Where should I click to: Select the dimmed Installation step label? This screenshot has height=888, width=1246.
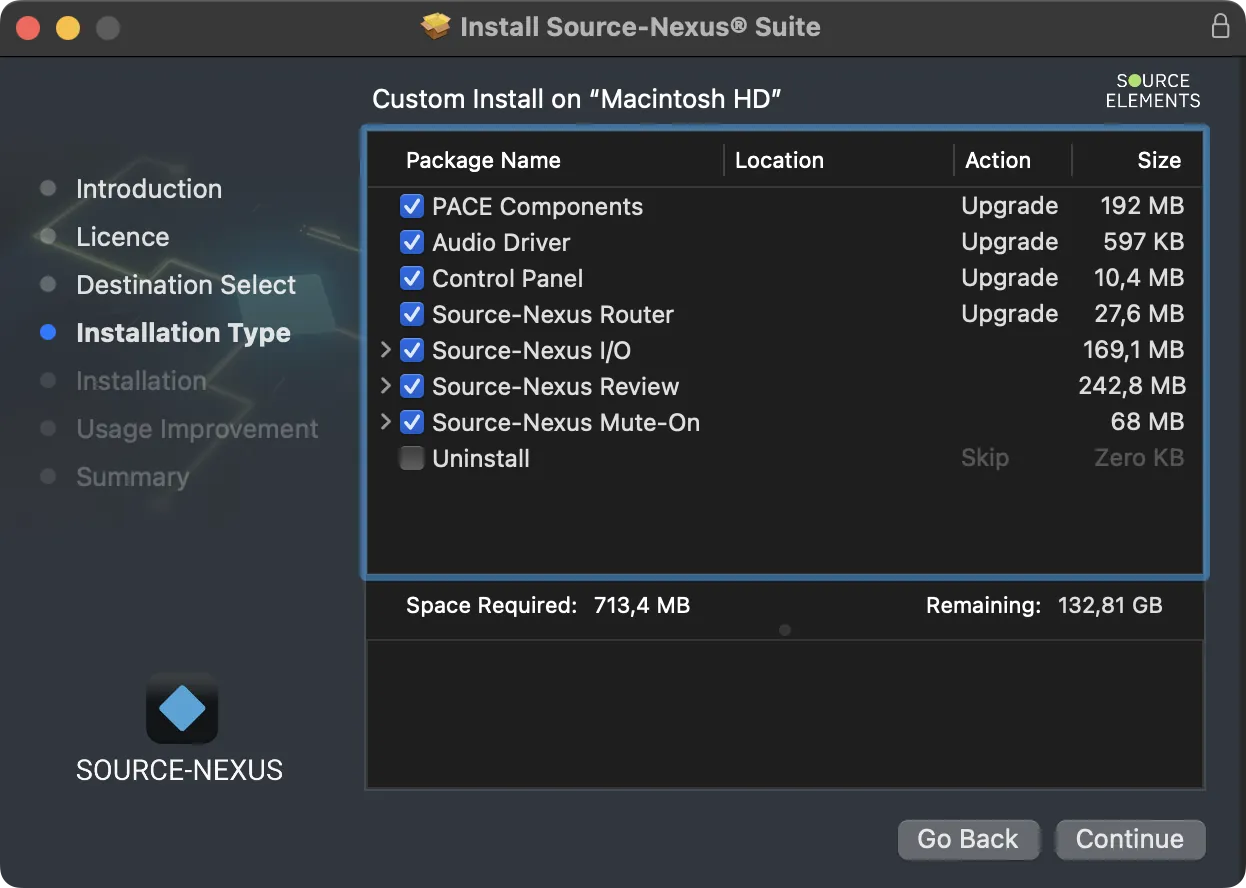141,381
